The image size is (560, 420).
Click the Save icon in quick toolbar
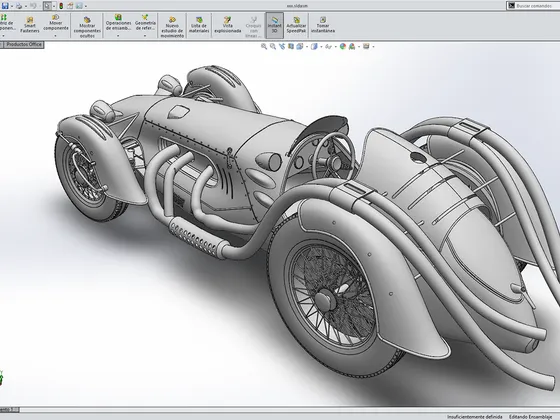click(5, 6)
